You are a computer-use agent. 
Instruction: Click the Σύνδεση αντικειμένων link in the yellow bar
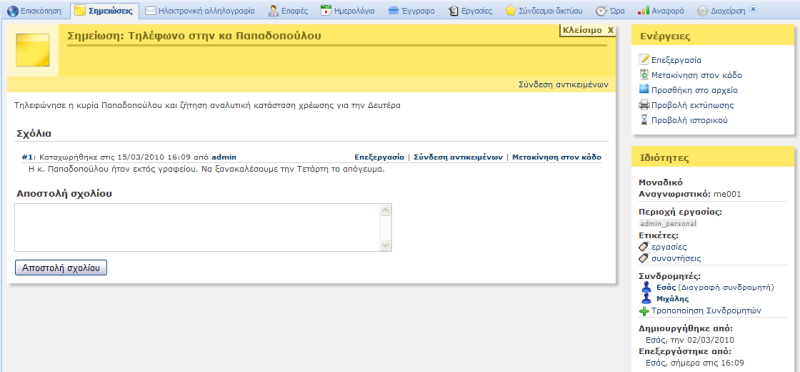point(563,84)
